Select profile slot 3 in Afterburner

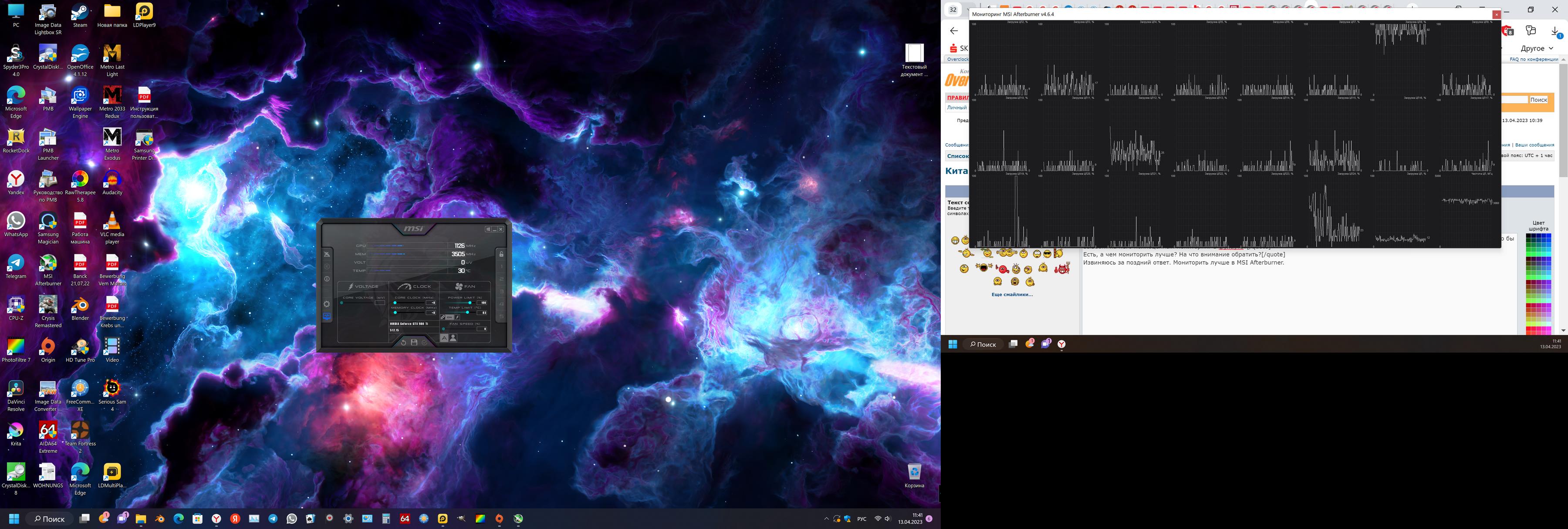[502, 292]
